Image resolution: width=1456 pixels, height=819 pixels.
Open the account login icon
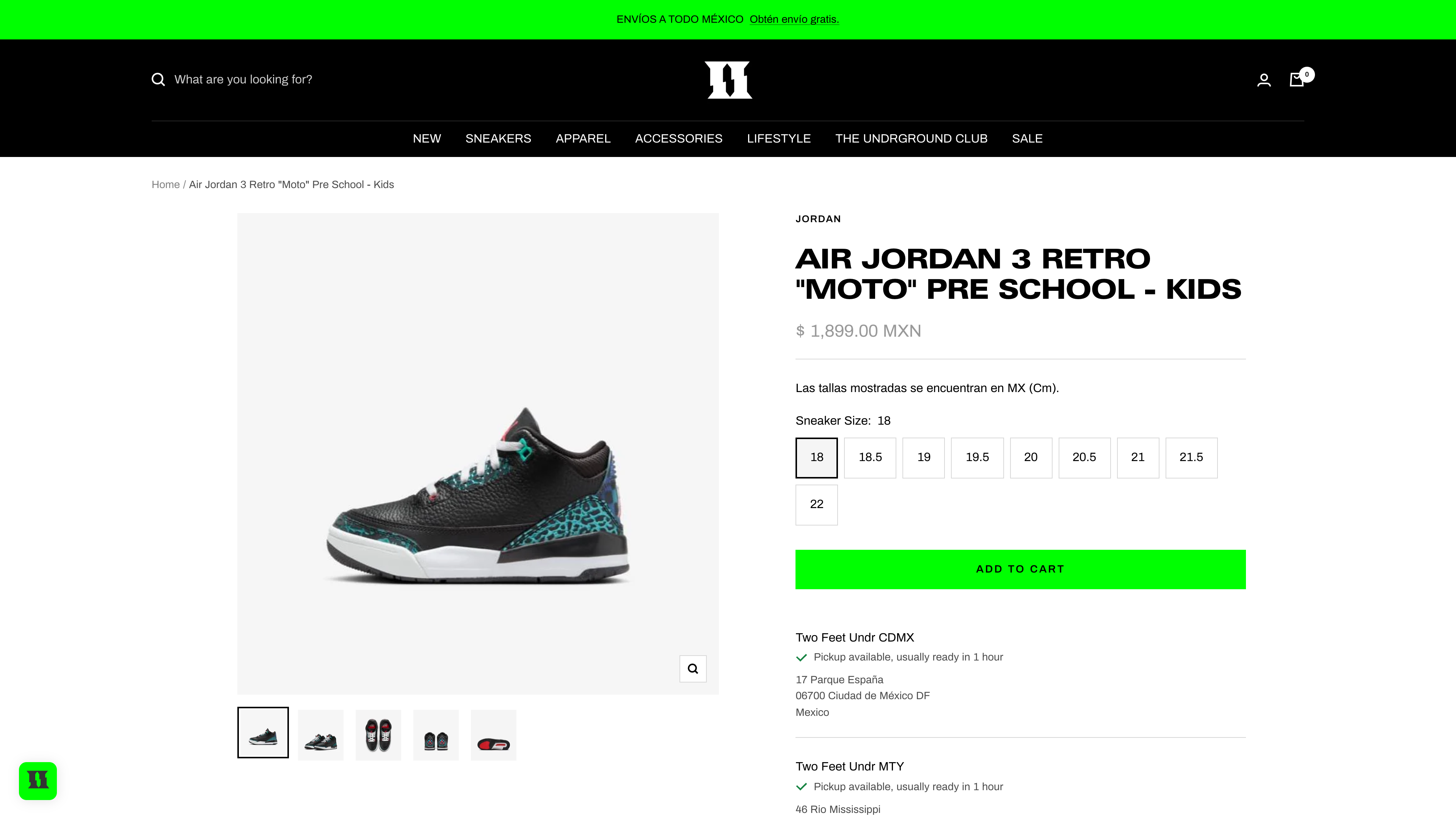tap(1264, 80)
